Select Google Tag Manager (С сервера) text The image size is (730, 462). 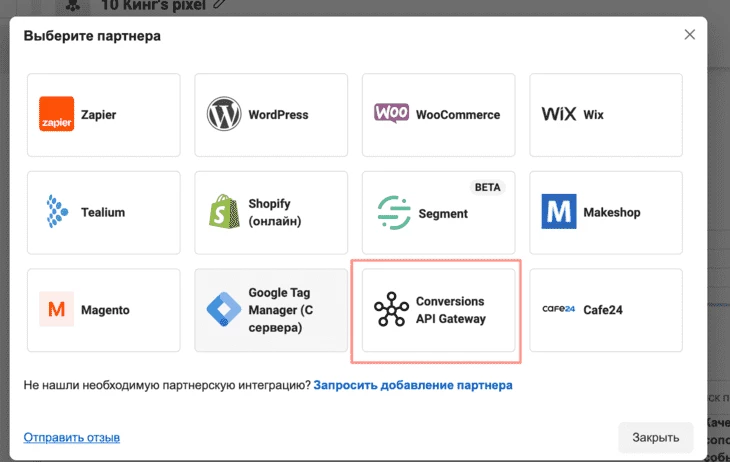point(281,310)
